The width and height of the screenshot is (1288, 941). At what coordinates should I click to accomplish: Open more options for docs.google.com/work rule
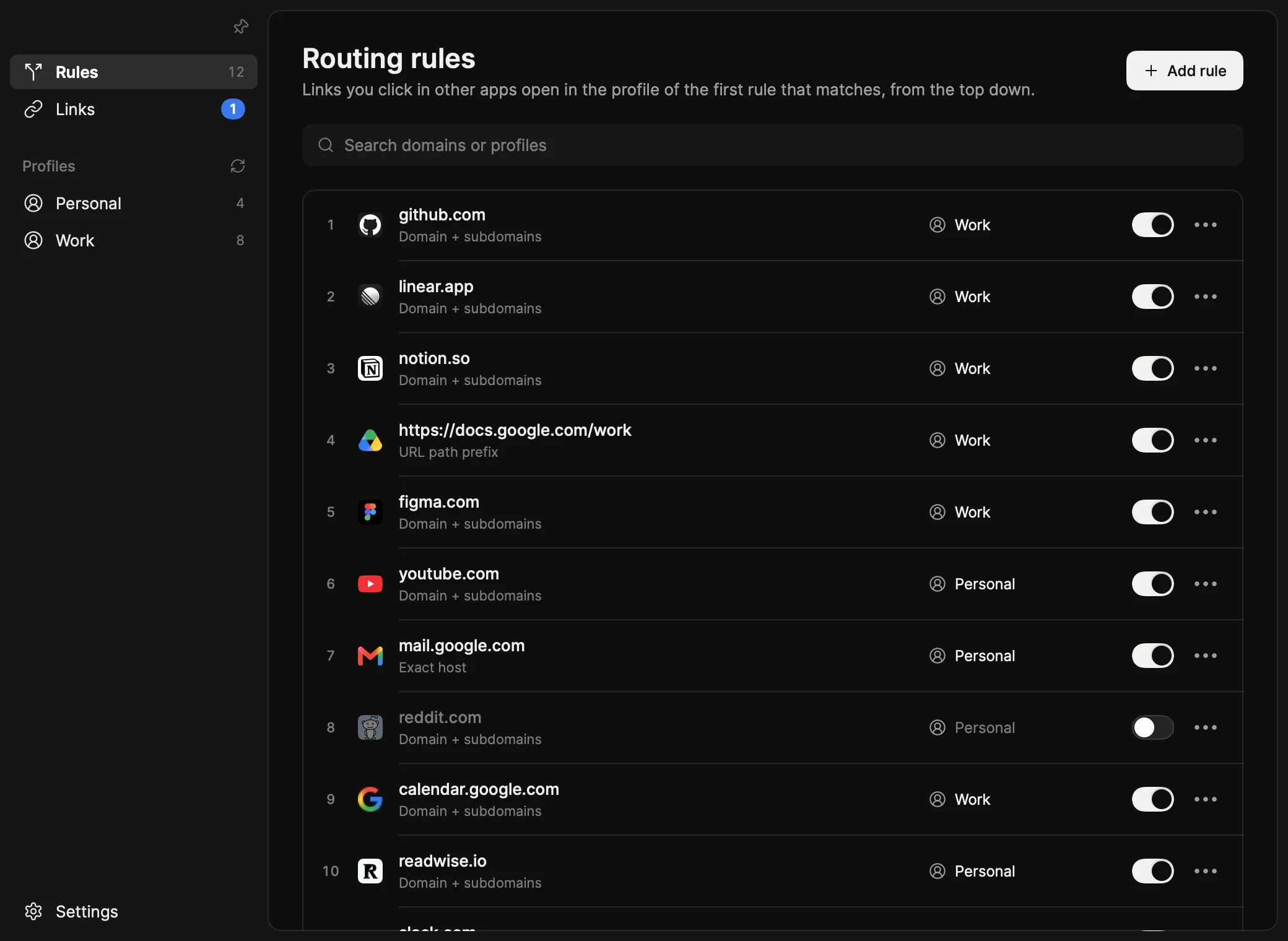[1206, 440]
